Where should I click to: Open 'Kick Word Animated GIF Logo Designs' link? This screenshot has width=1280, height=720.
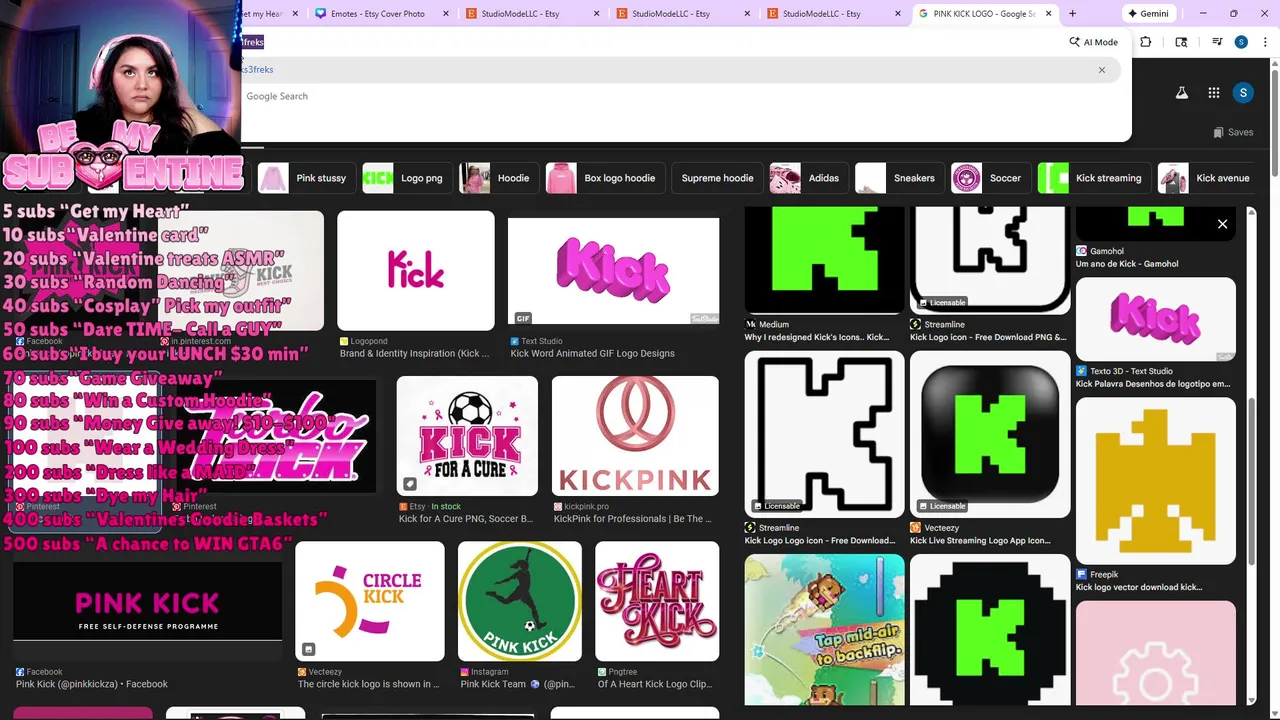pos(592,353)
